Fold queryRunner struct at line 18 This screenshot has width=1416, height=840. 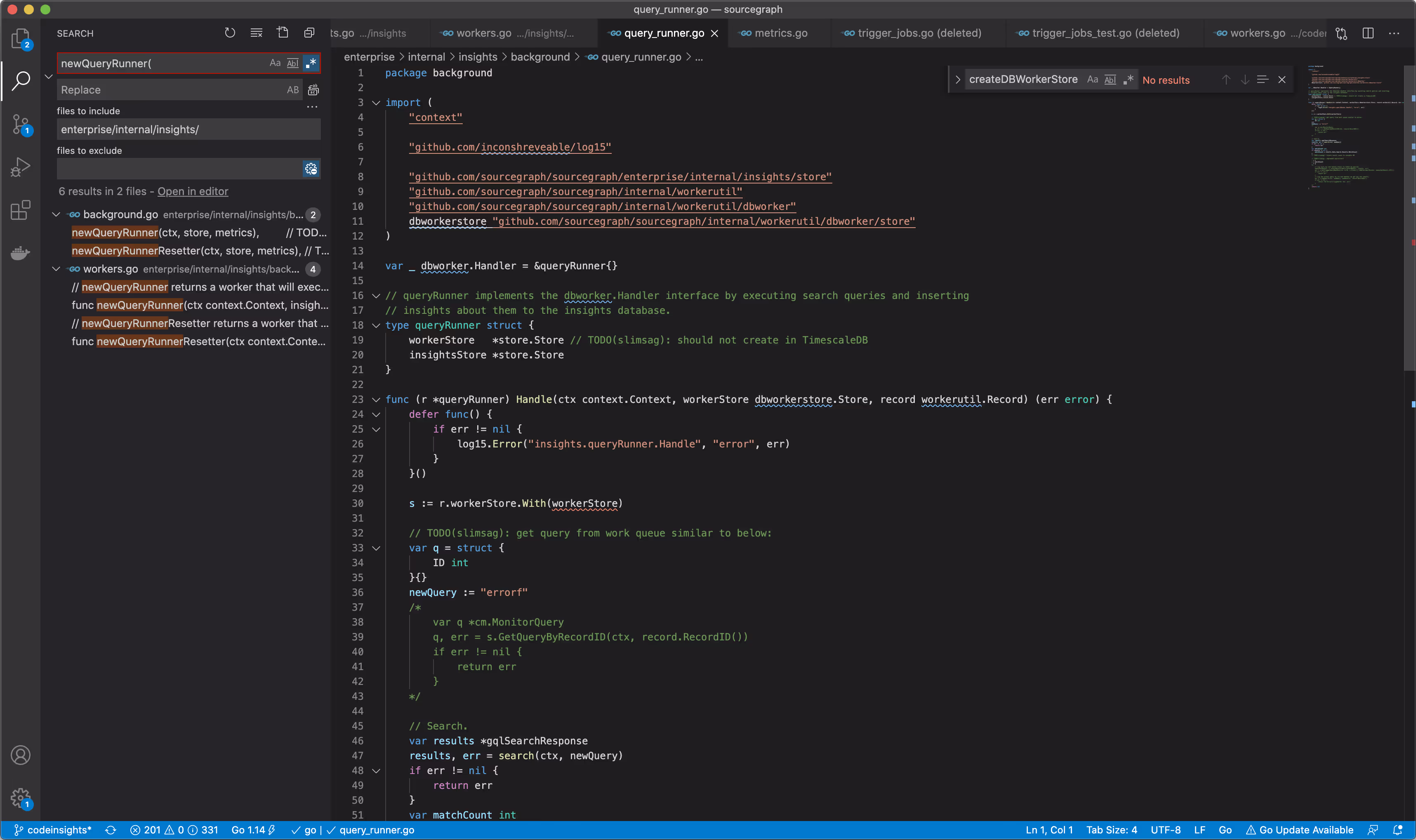coord(376,325)
